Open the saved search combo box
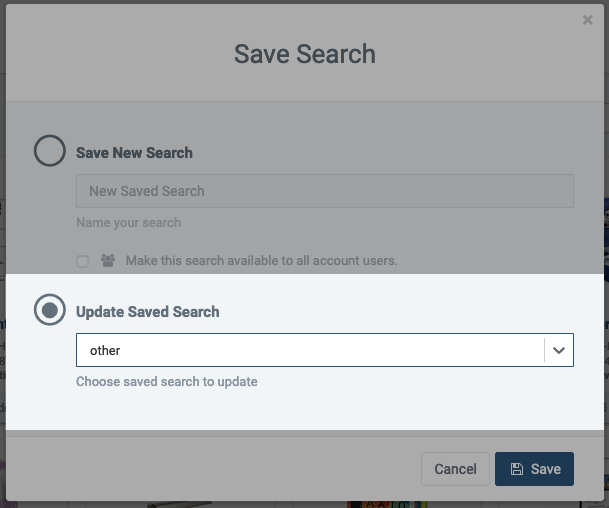This screenshot has height=508, width=609. (x=325, y=350)
